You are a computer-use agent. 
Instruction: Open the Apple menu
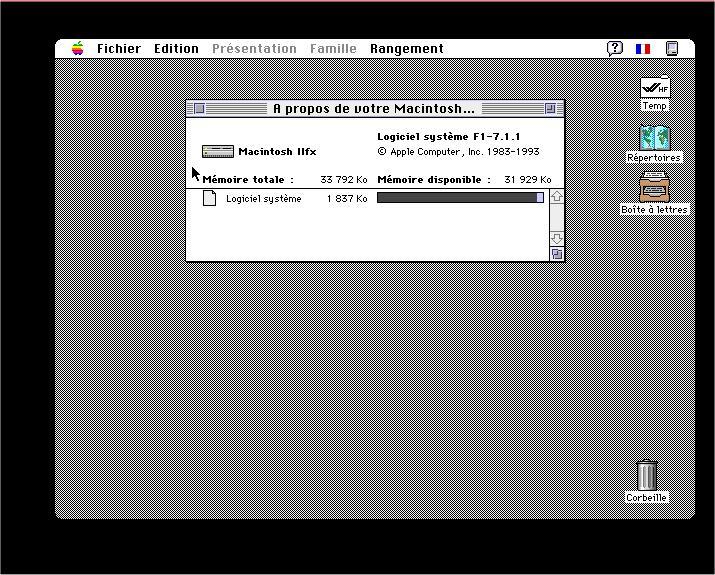[78, 48]
